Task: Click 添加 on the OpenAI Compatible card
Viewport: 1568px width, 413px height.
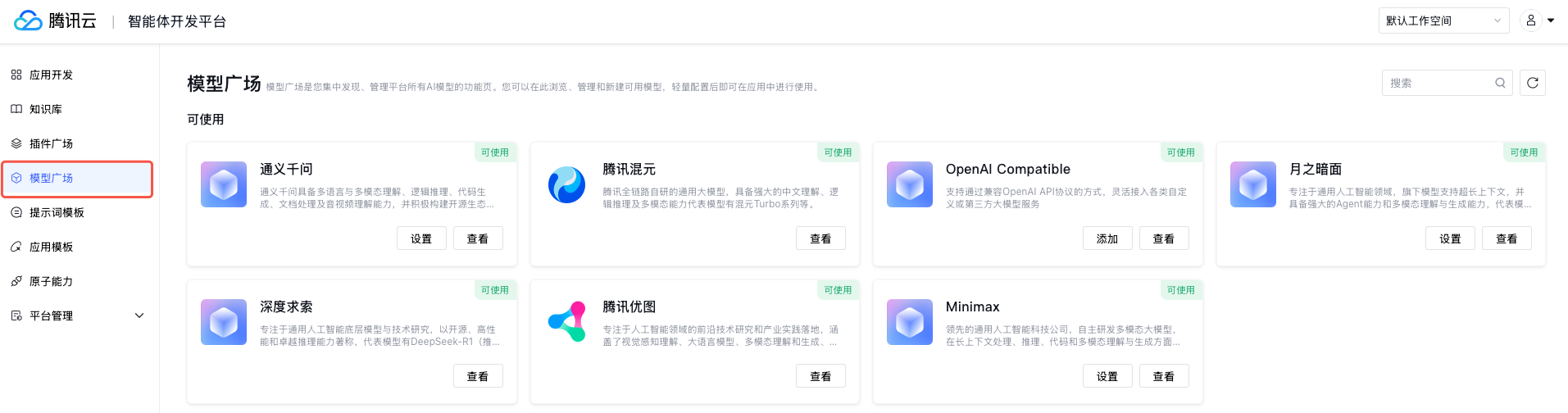Action: [x=1107, y=238]
